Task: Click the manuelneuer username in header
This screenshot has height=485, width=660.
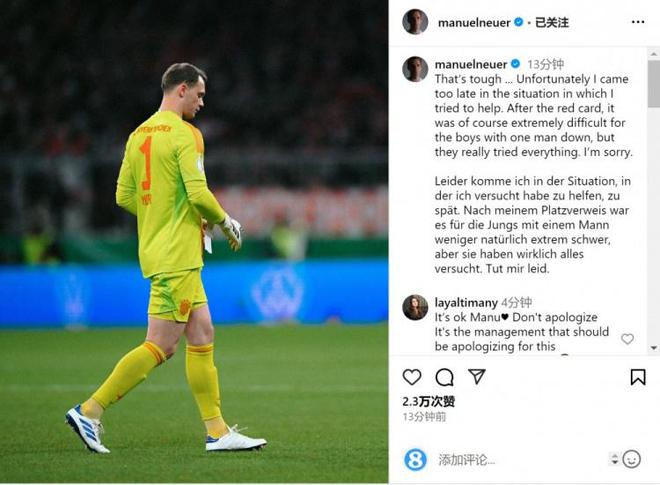Action: coord(474,22)
